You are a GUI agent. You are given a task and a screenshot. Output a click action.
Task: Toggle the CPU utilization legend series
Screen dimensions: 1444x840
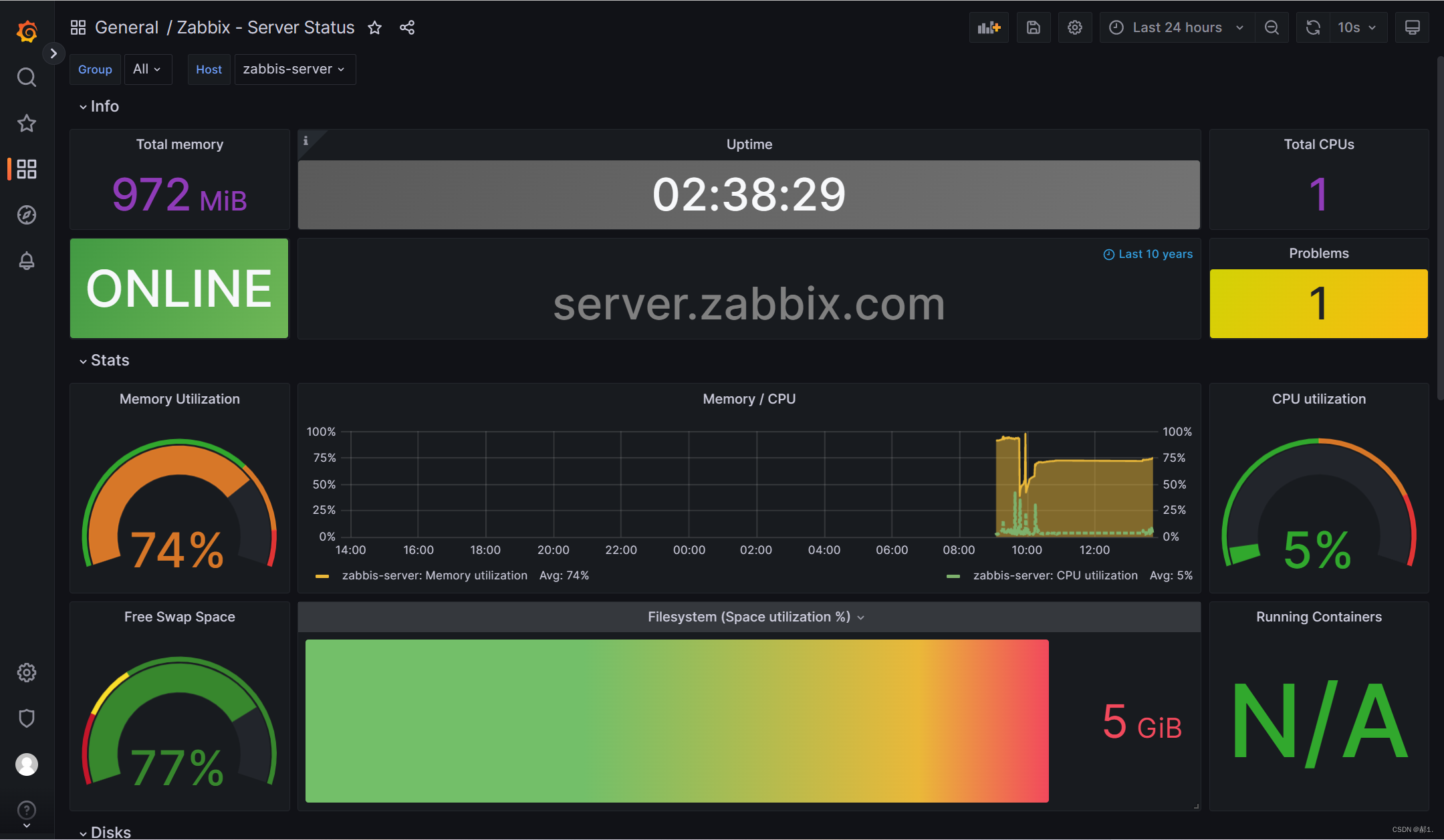(x=1054, y=575)
